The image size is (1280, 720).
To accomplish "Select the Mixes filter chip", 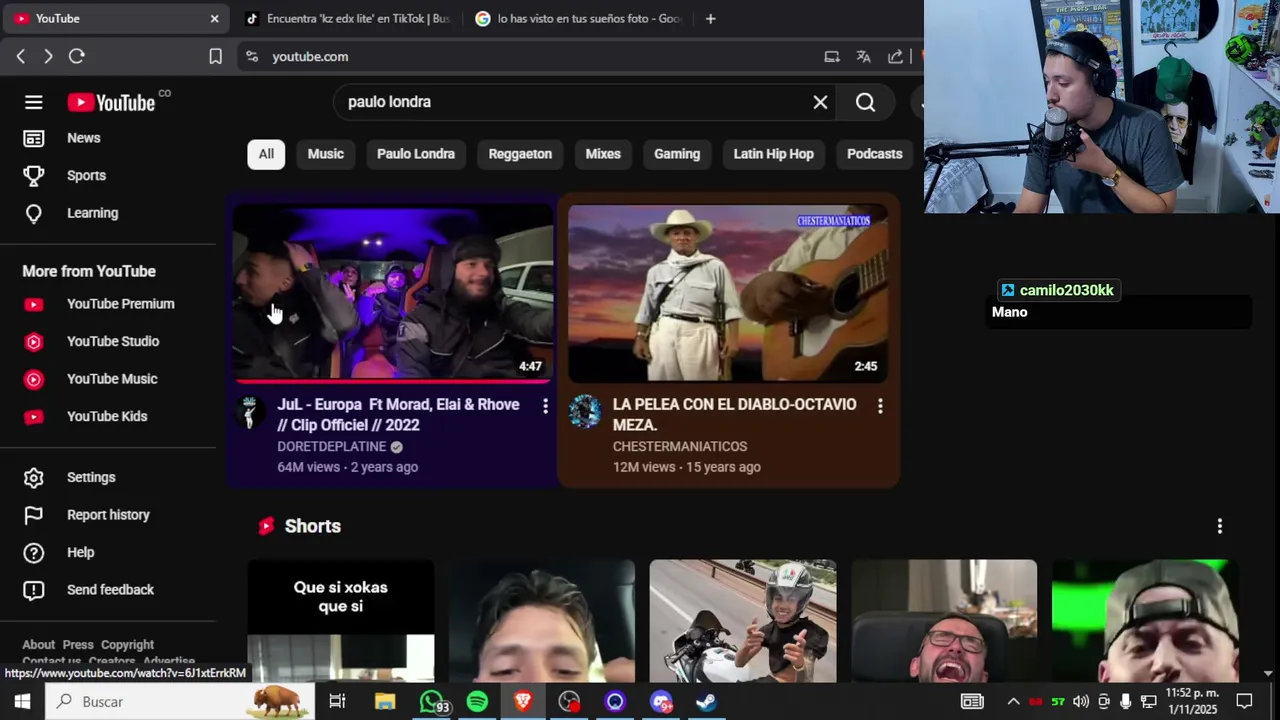I will [x=603, y=154].
